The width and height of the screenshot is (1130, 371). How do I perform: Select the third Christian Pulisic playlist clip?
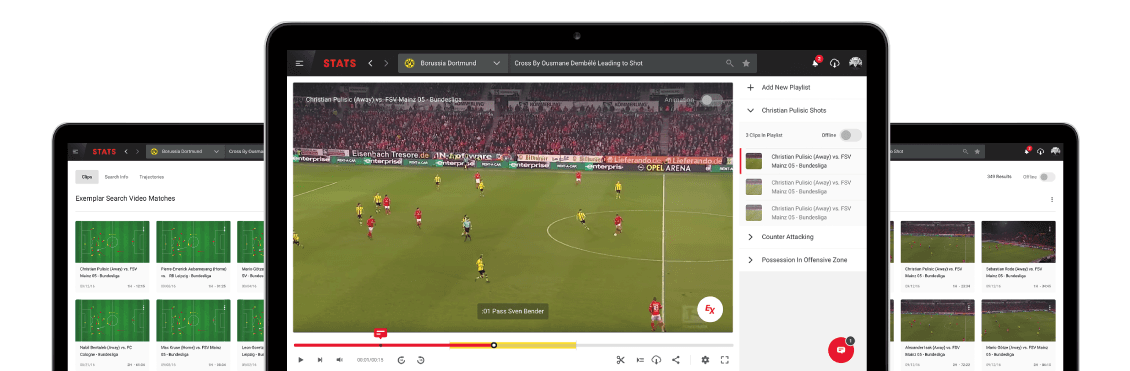(802, 213)
